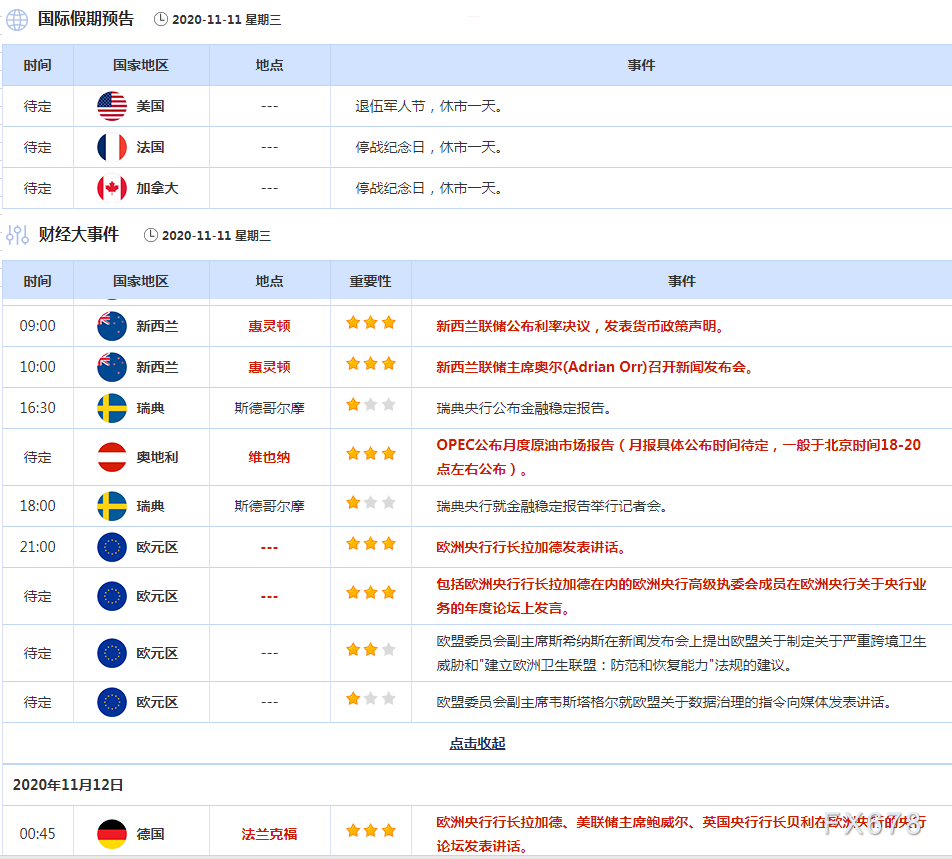Click the star rating in the 00:45 Germany row
Viewport: 952px width, 859px height.
(371, 830)
